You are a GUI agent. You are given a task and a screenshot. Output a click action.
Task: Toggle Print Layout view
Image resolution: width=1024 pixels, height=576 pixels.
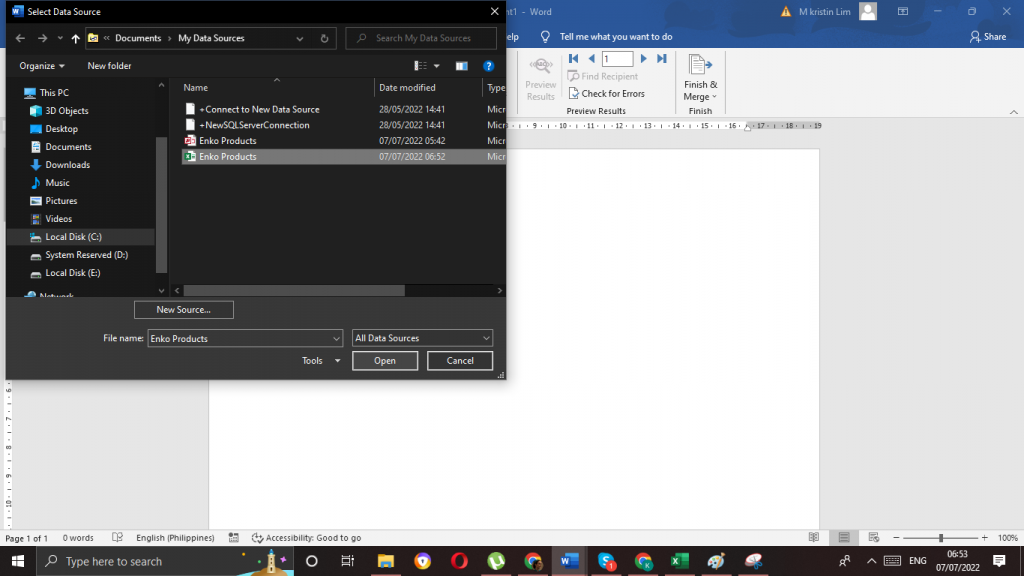[x=845, y=537]
